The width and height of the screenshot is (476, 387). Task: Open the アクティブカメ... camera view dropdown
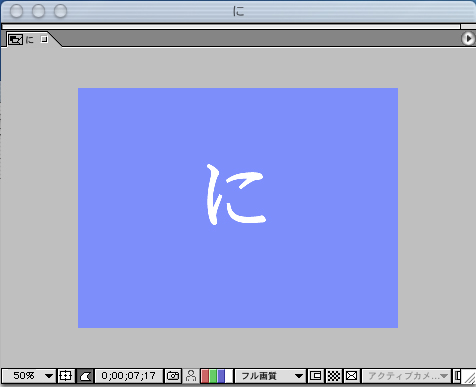pos(406,376)
